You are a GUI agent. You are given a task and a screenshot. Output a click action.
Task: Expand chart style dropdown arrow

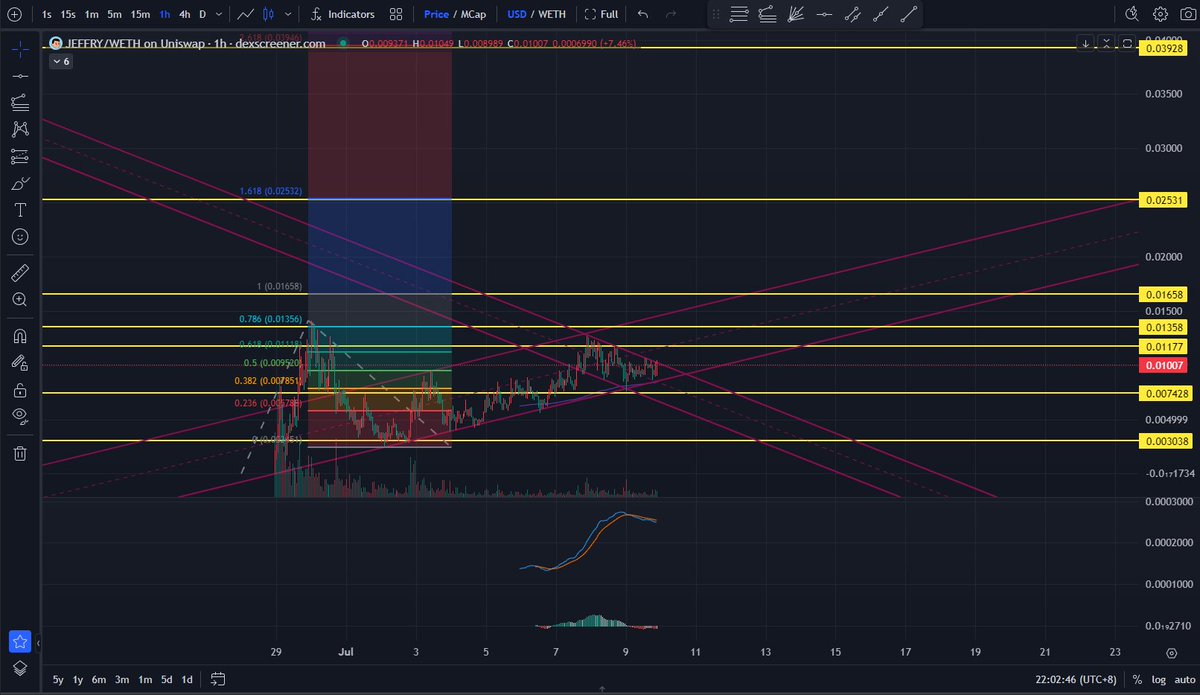[288, 15]
